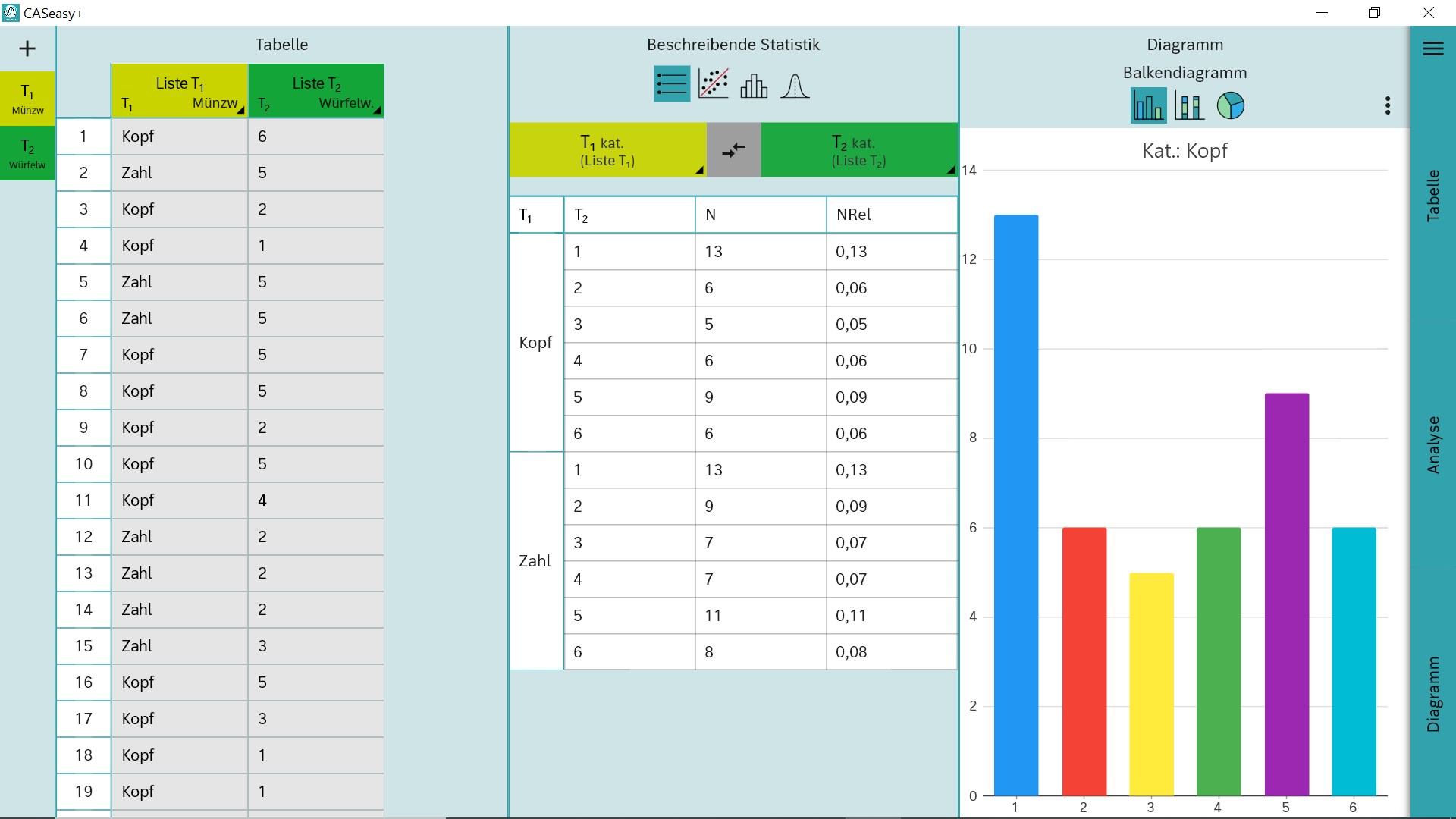The image size is (1456, 819).
Task: Select the histogram statistics icon
Action: tap(754, 85)
